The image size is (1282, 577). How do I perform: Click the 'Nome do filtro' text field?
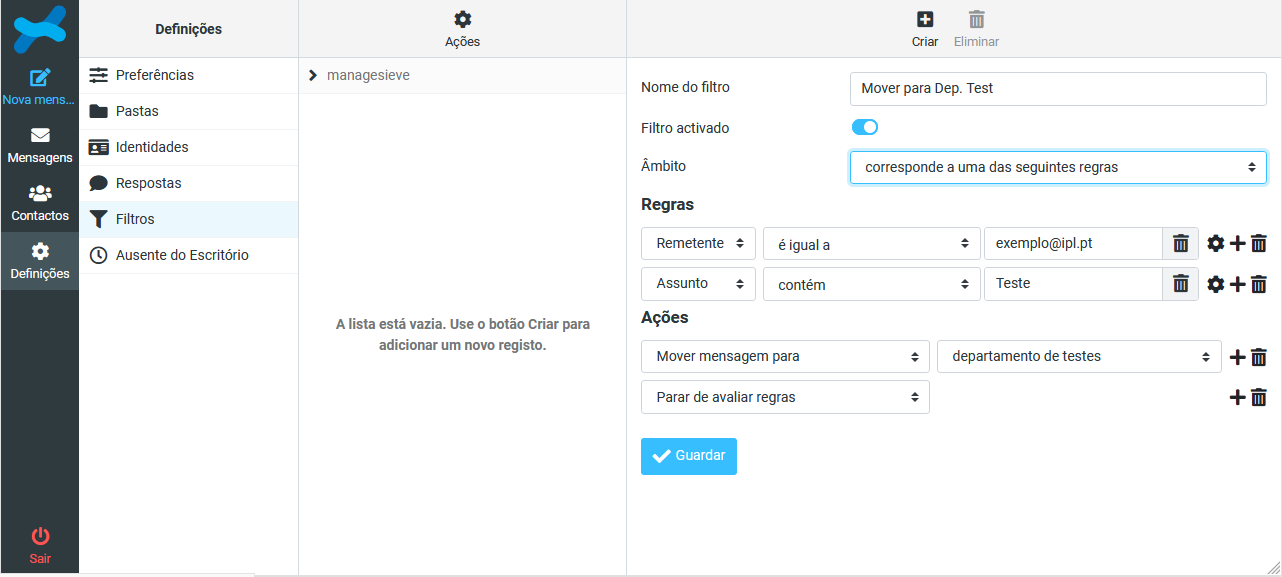click(1057, 88)
